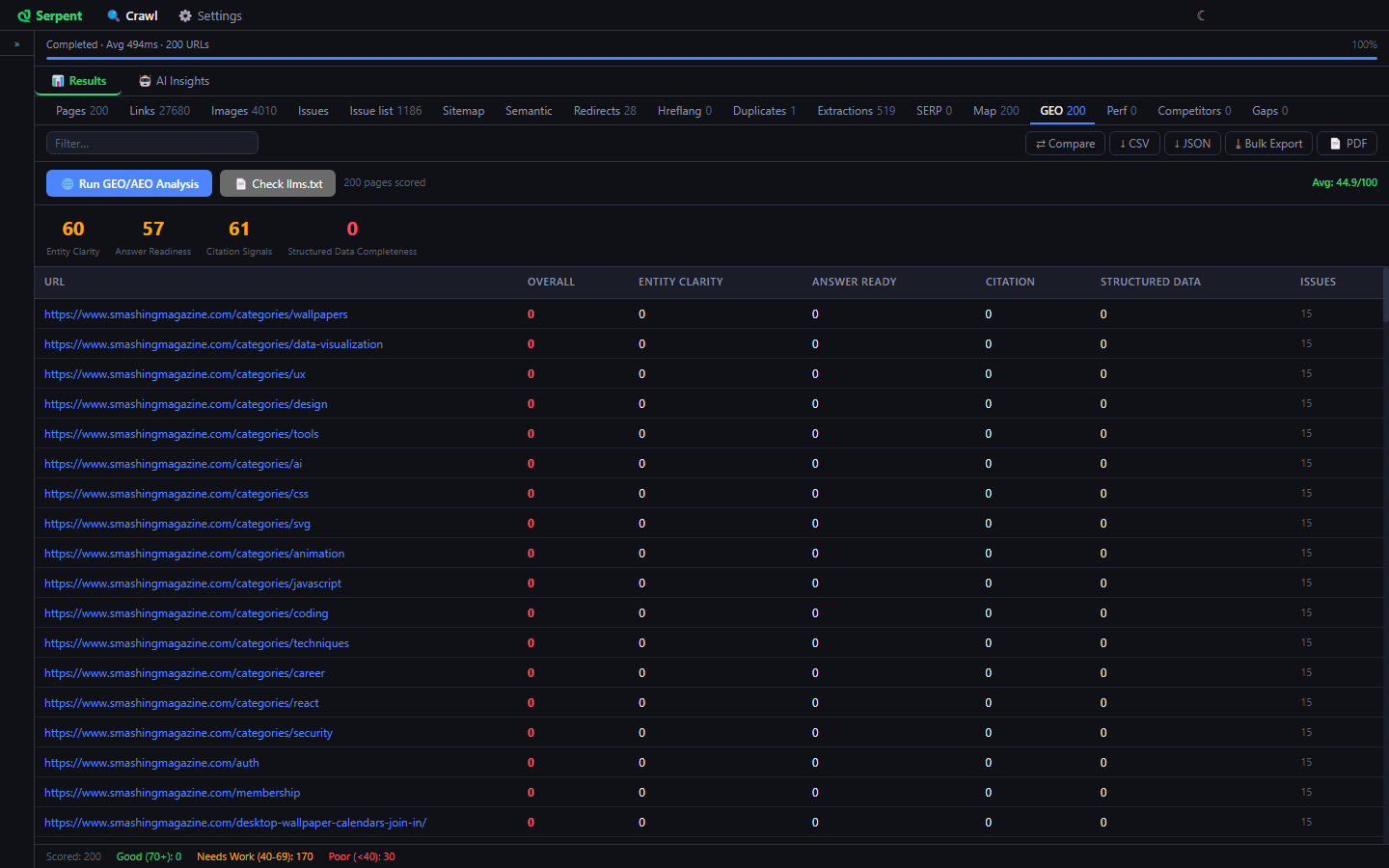Screen dimensions: 1389x868
Task: Focus the Filter input field
Action: click(x=152, y=144)
